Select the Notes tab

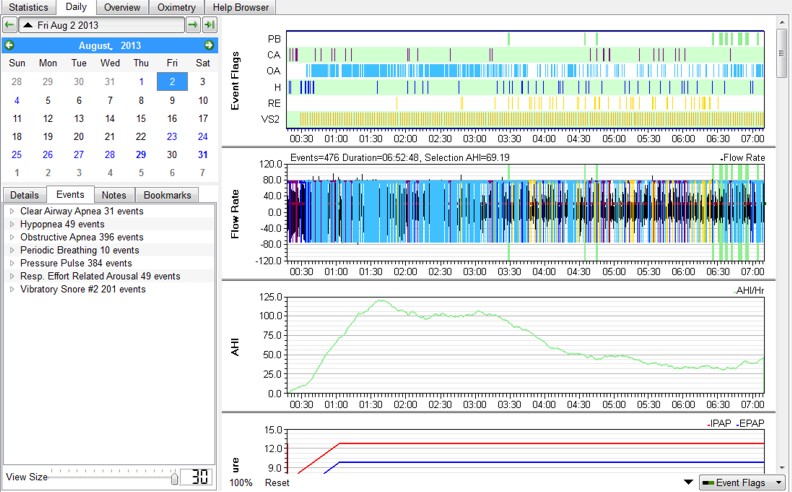click(x=113, y=195)
